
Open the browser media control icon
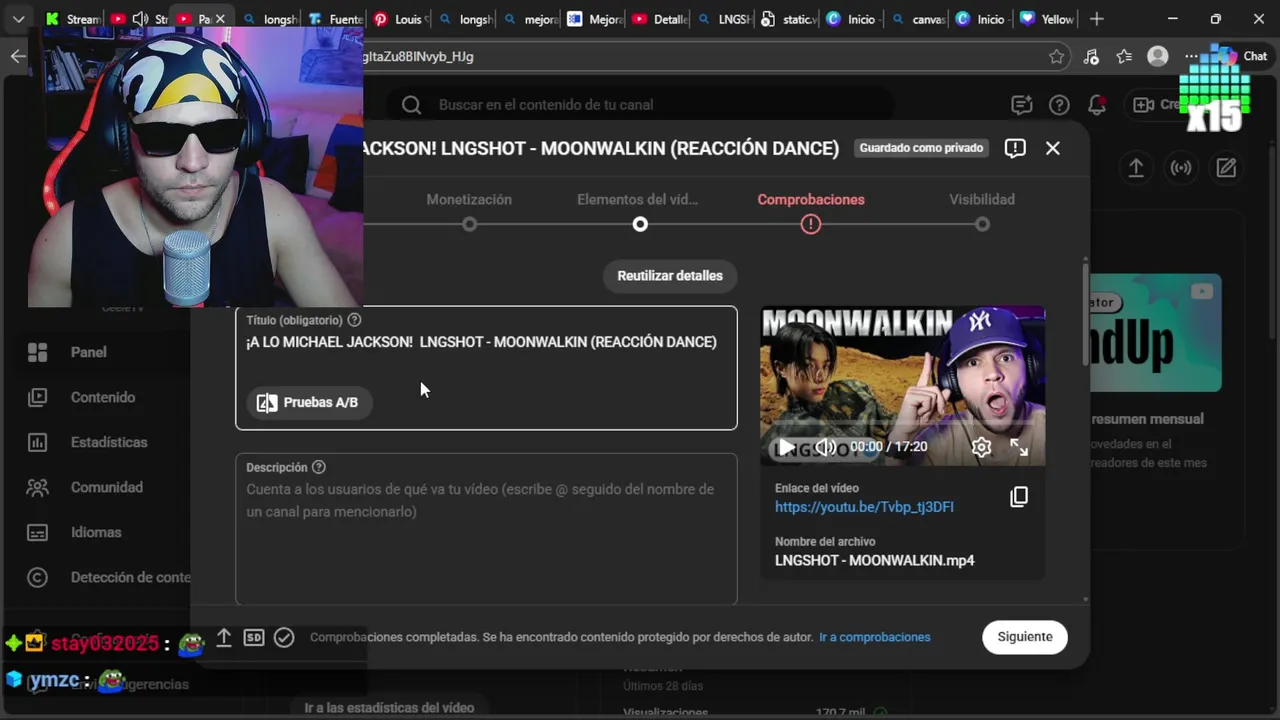click(x=1091, y=57)
